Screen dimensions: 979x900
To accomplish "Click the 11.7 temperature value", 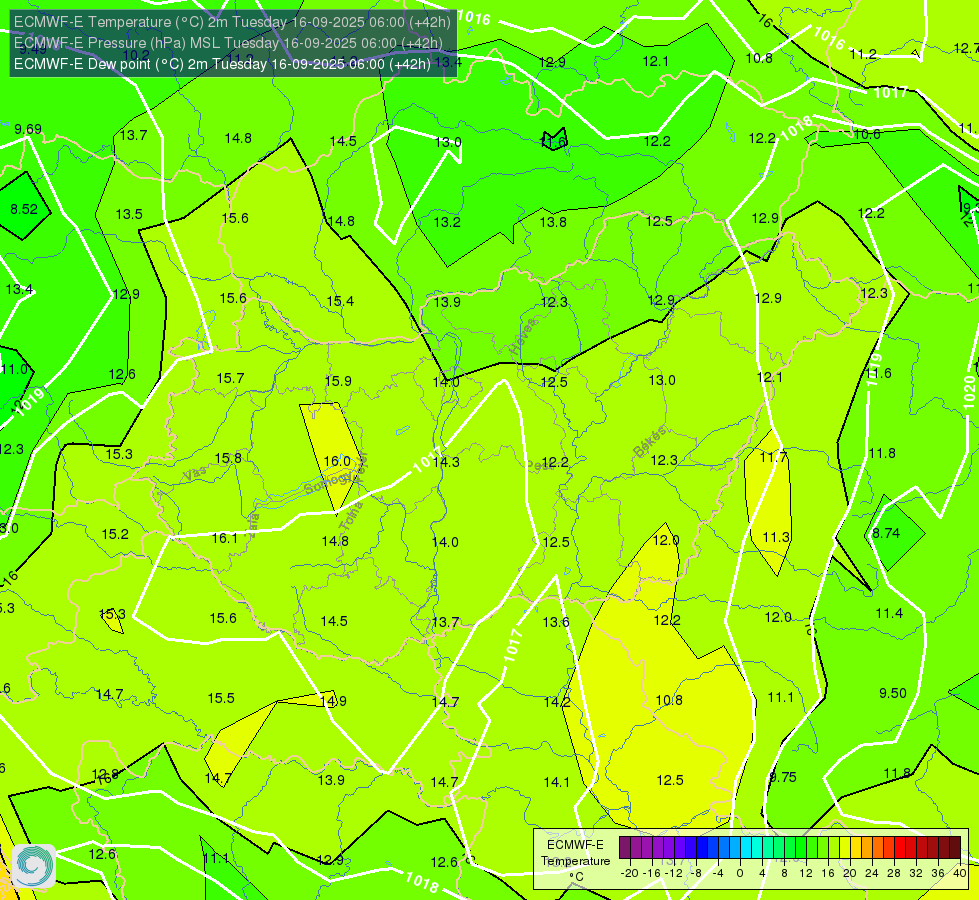I will (x=774, y=457).
